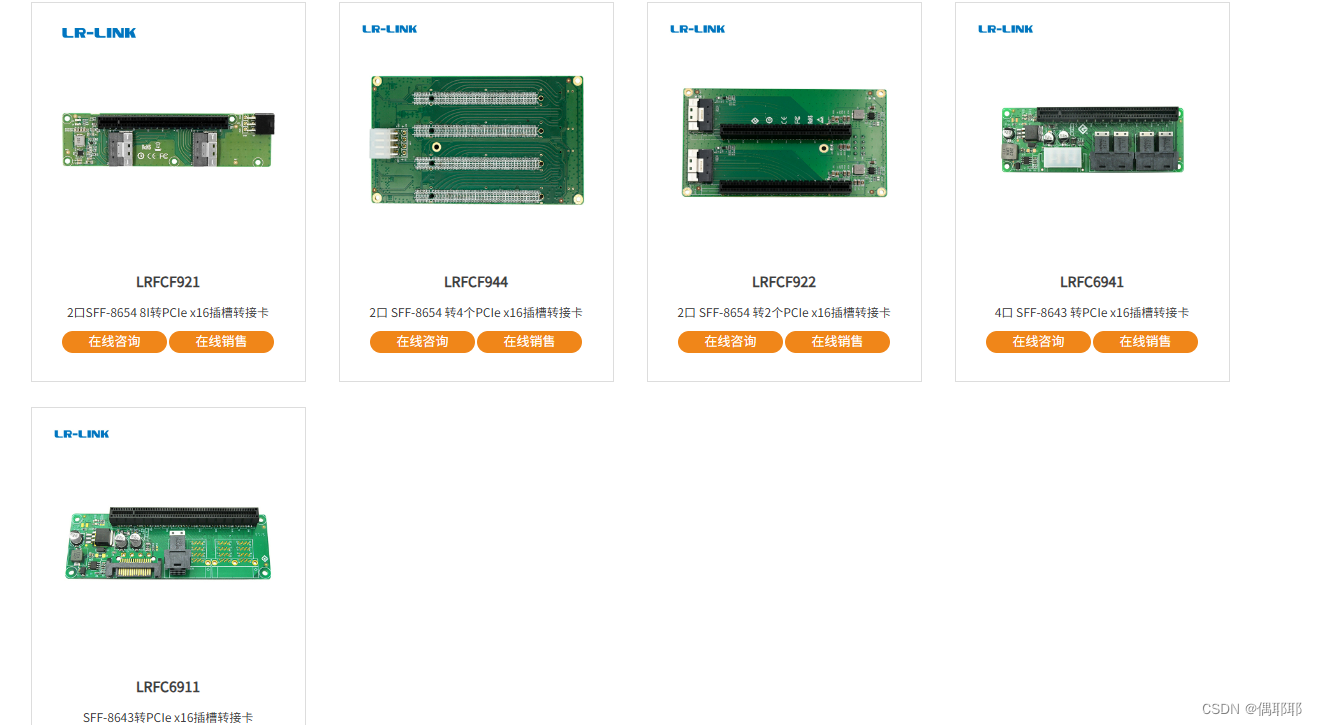The width and height of the screenshot is (1317, 725).
Task: Select the LRFCF922 product title
Action: click(784, 282)
